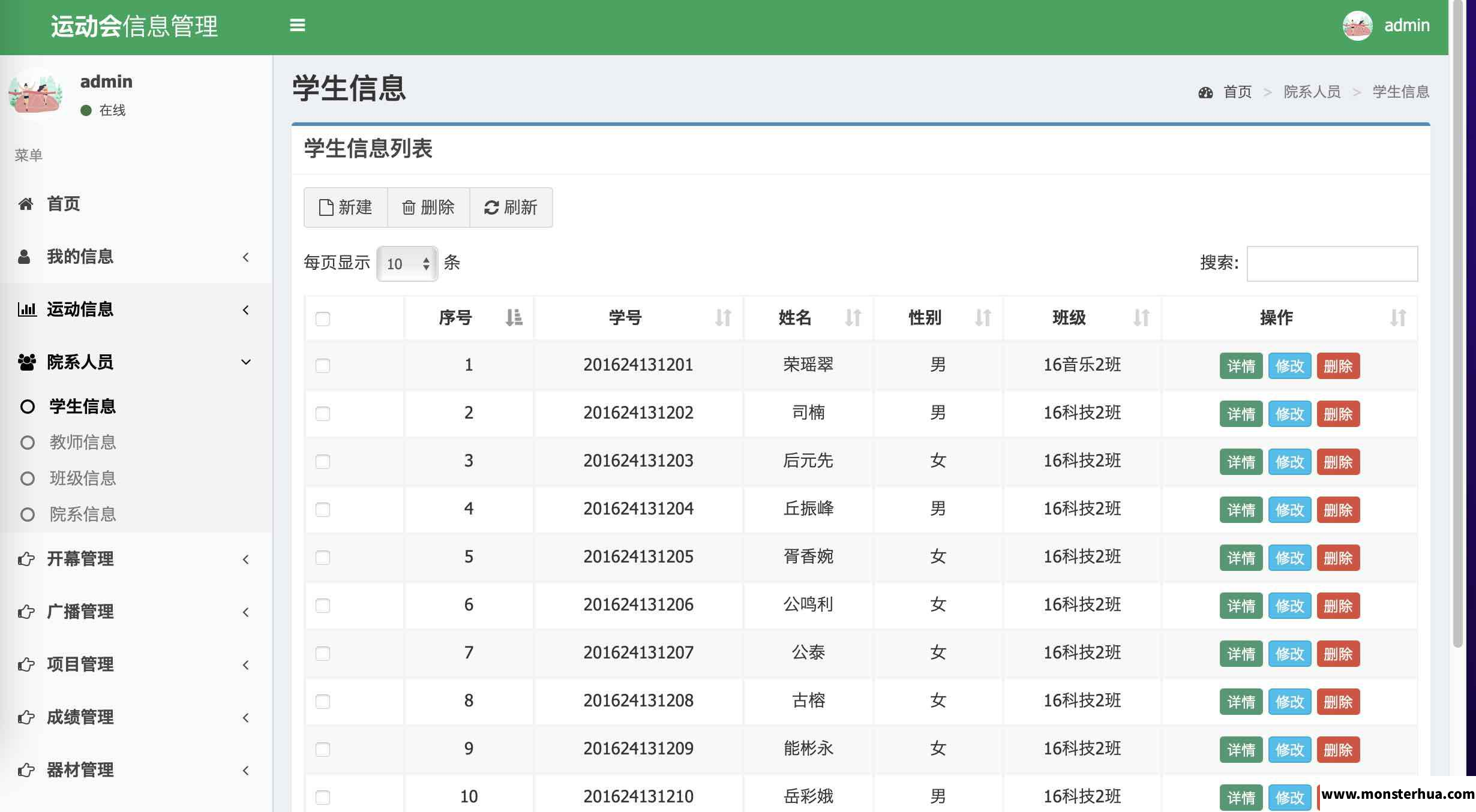Viewport: 1476px width, 812px height.
Task: Expand 我的信息 menu via its chevron
Action: pyautogui.click(x=245, y=257)
